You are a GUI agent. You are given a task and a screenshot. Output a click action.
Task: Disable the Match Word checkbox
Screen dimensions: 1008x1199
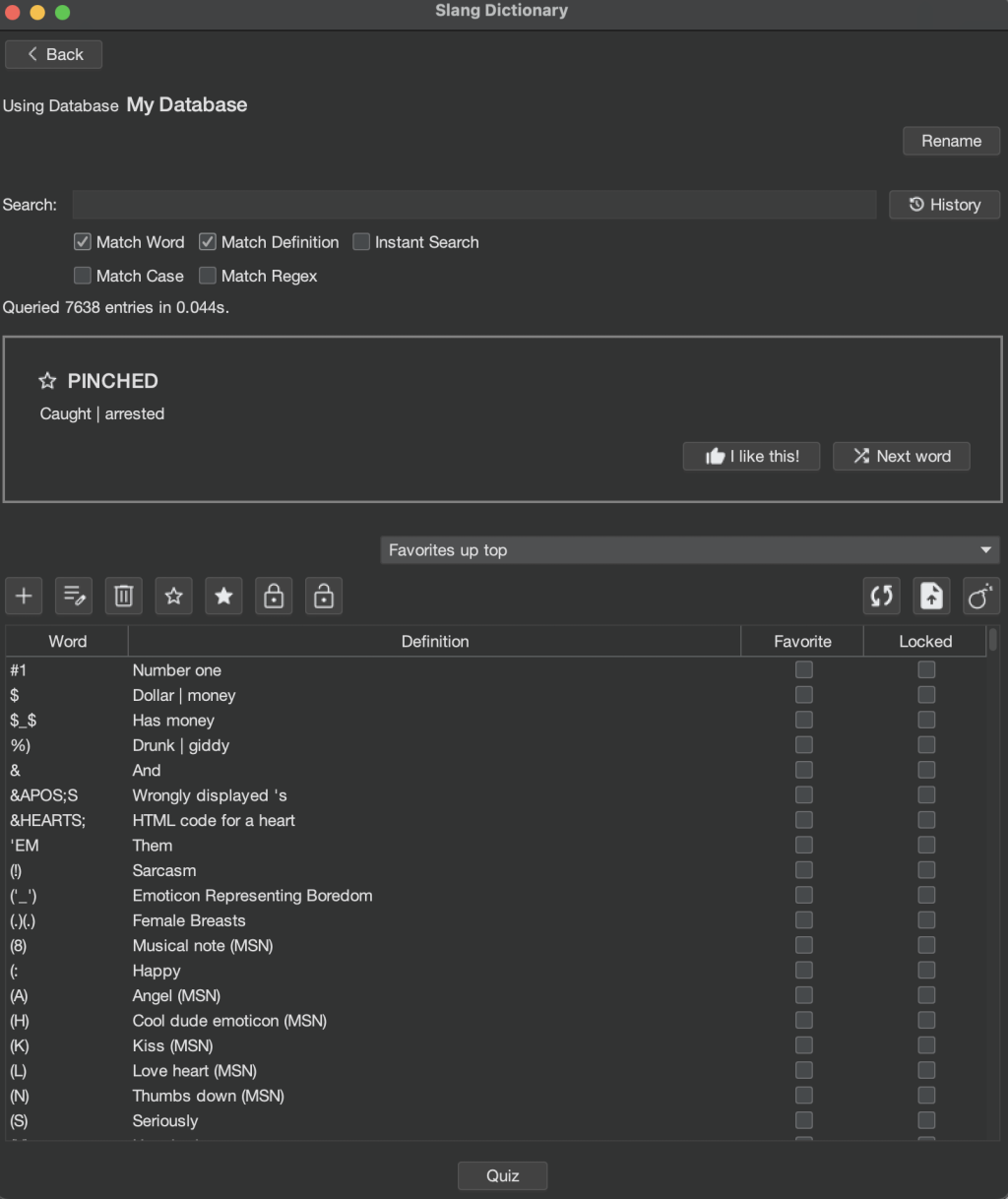82,241
